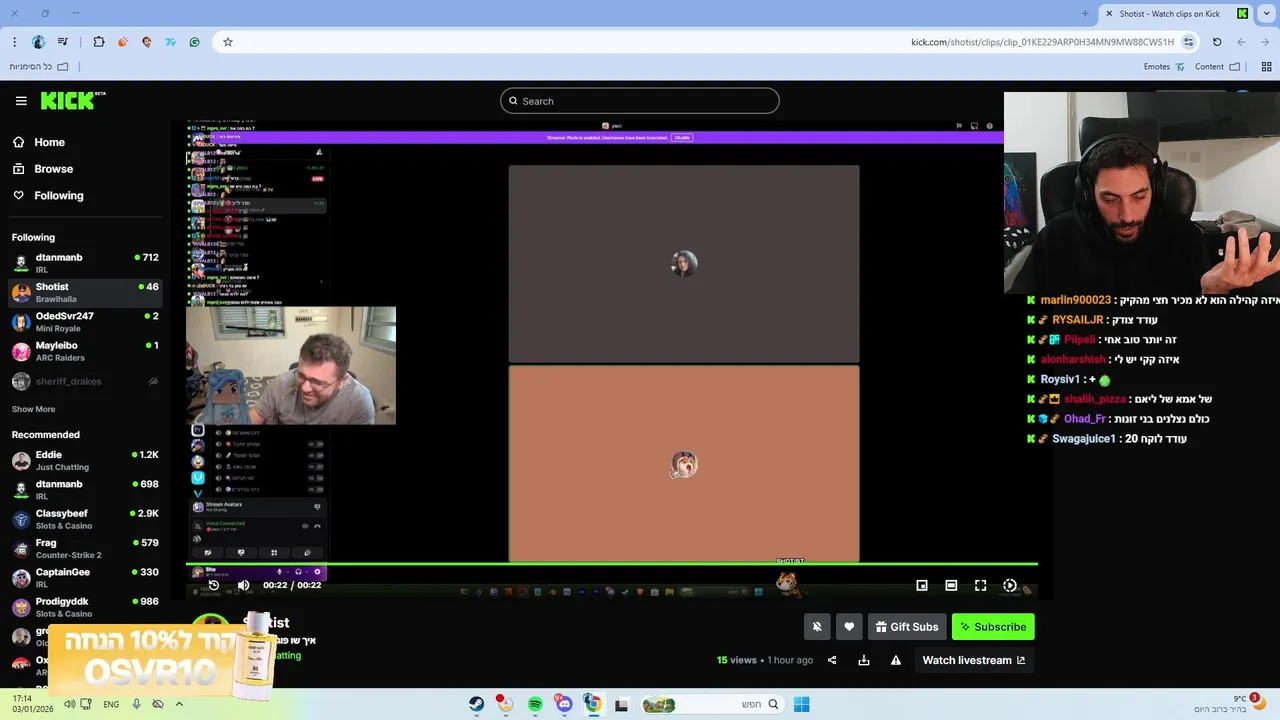Viewport: 1280px width, 720px height.
Task: Show hidden system tray icons chevron
Action: [x=179, y=705]
